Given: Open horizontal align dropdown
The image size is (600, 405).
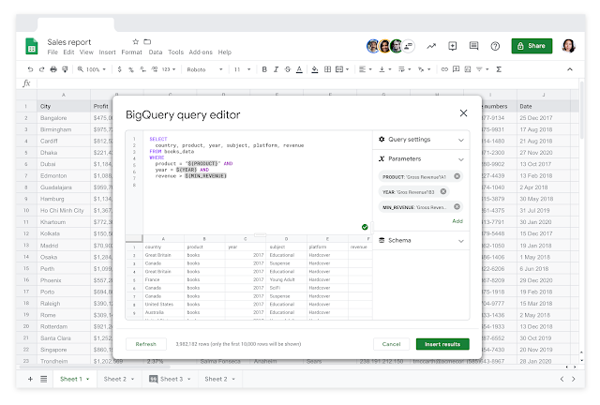Looking at the screenshot, I should coord(365,69).
